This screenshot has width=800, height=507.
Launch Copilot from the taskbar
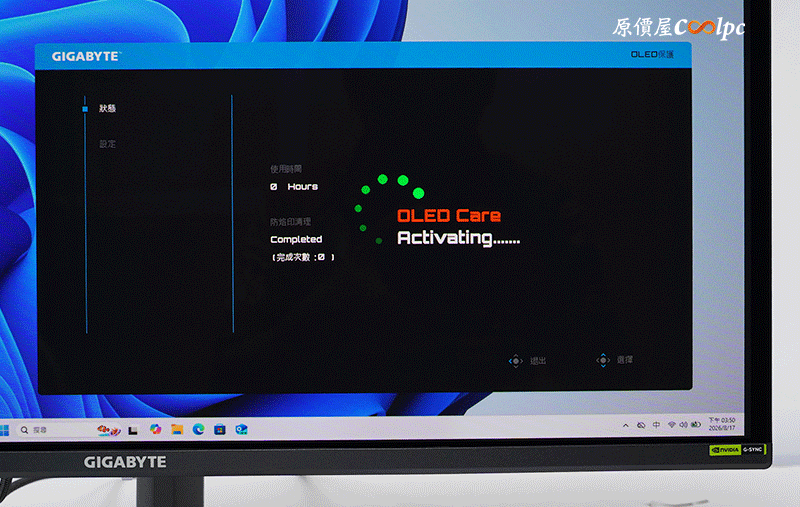point(156,429)
